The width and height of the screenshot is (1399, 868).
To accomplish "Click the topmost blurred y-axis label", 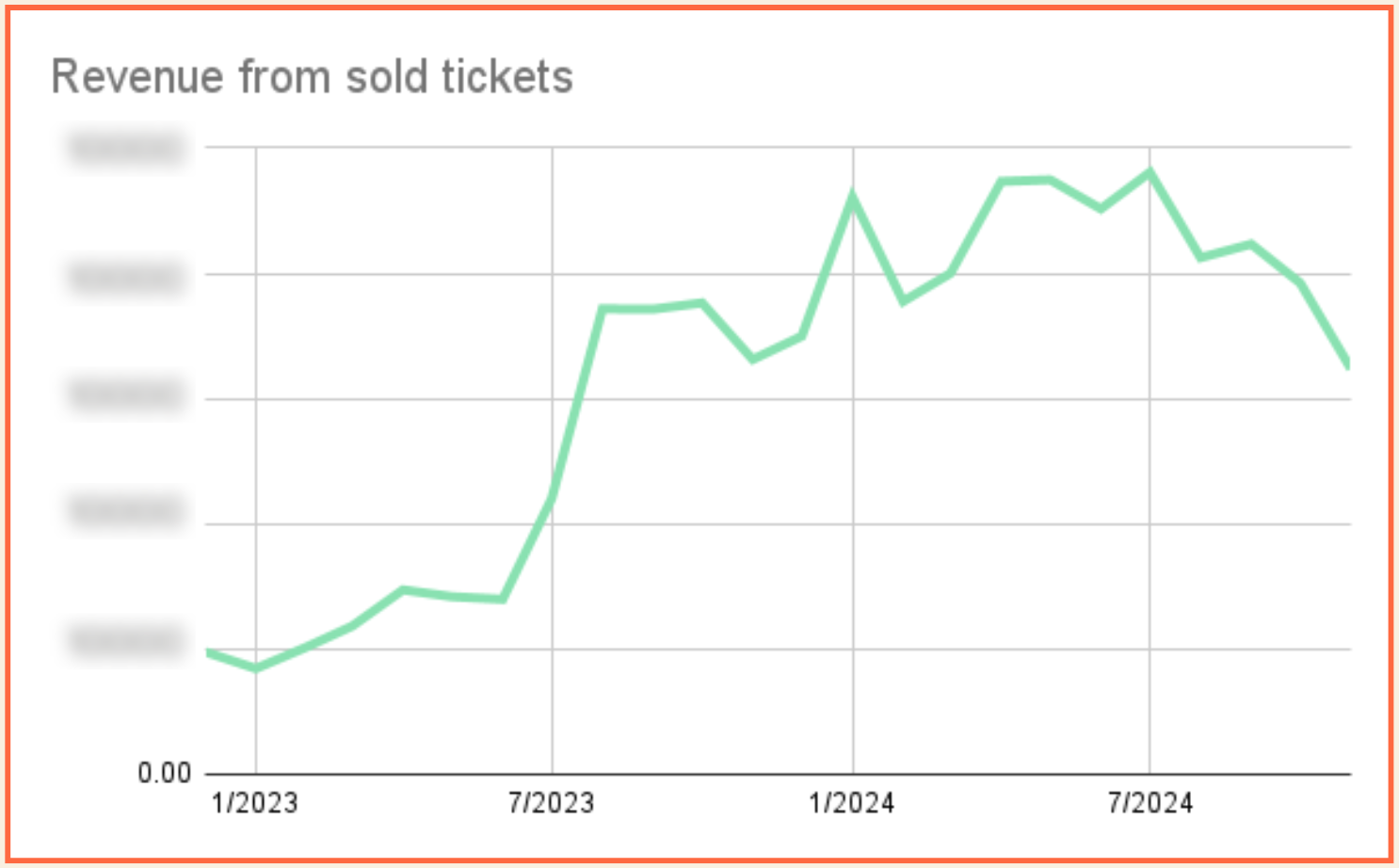I will pyautogui.click(x=126, y=149).
